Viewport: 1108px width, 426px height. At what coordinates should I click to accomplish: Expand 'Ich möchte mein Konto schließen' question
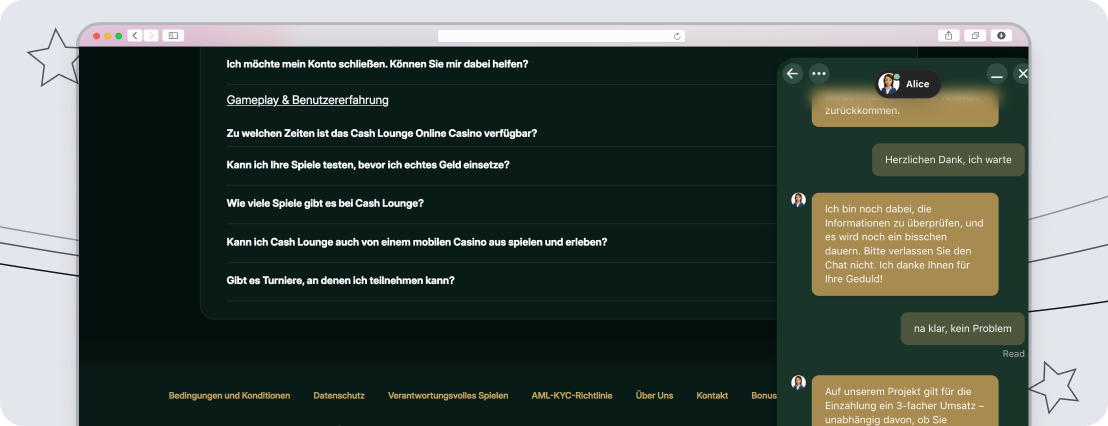377,64
